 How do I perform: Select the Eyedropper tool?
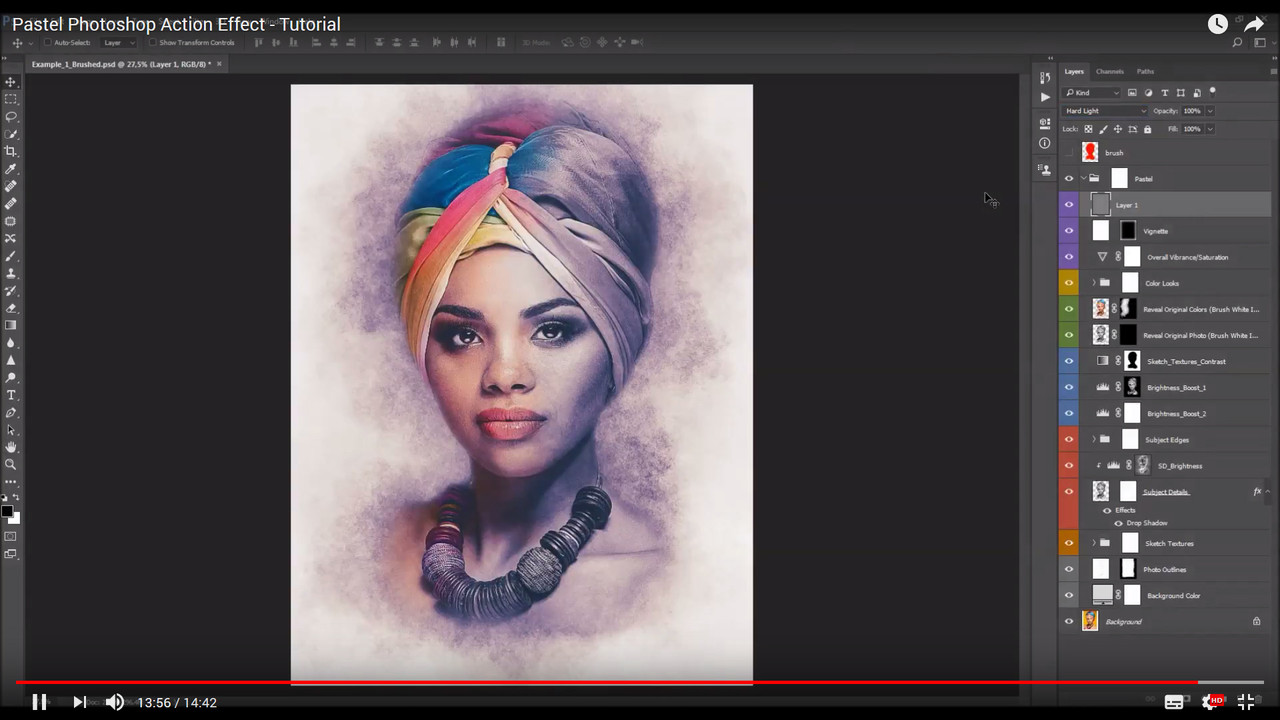pyautogui.click(x=11, y=169)
